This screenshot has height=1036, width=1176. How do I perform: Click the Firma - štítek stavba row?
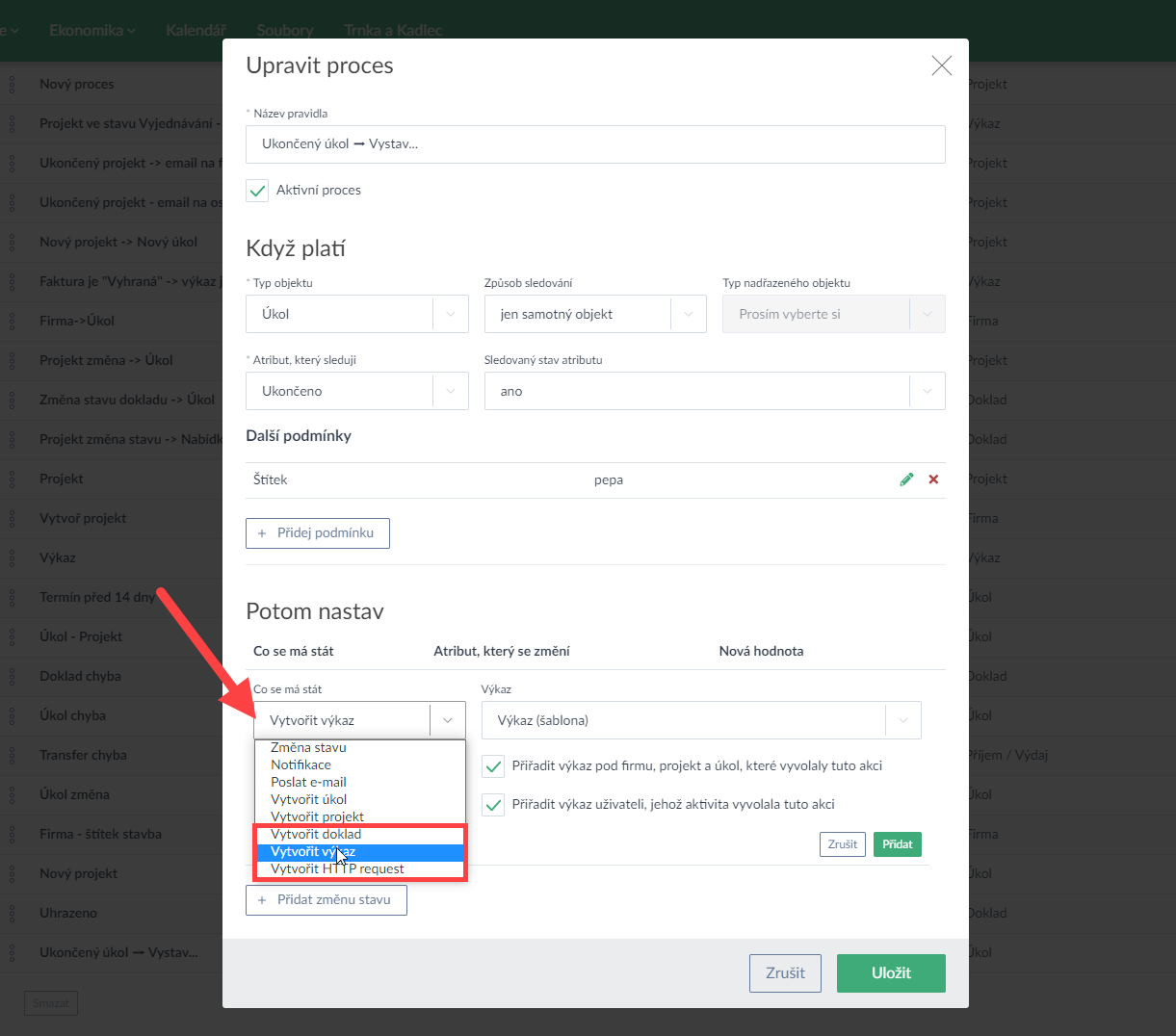100,834
